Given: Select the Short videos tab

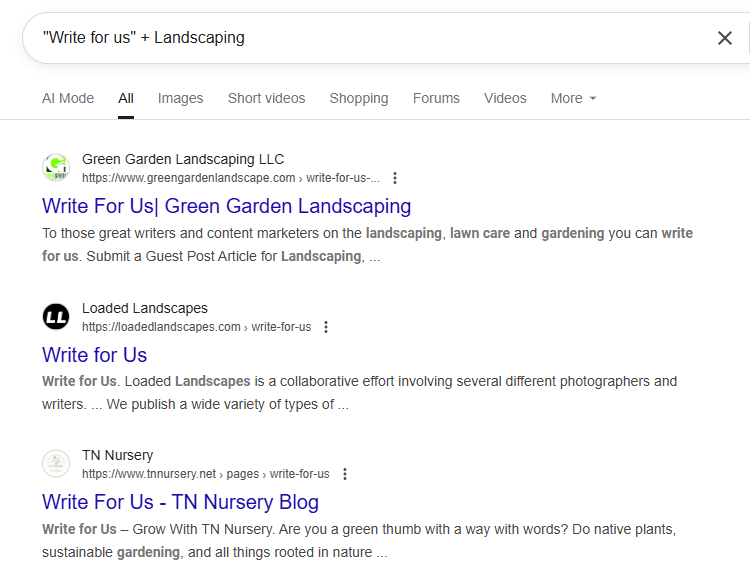Looking at the screenshot, I should (x=266, y=98).
